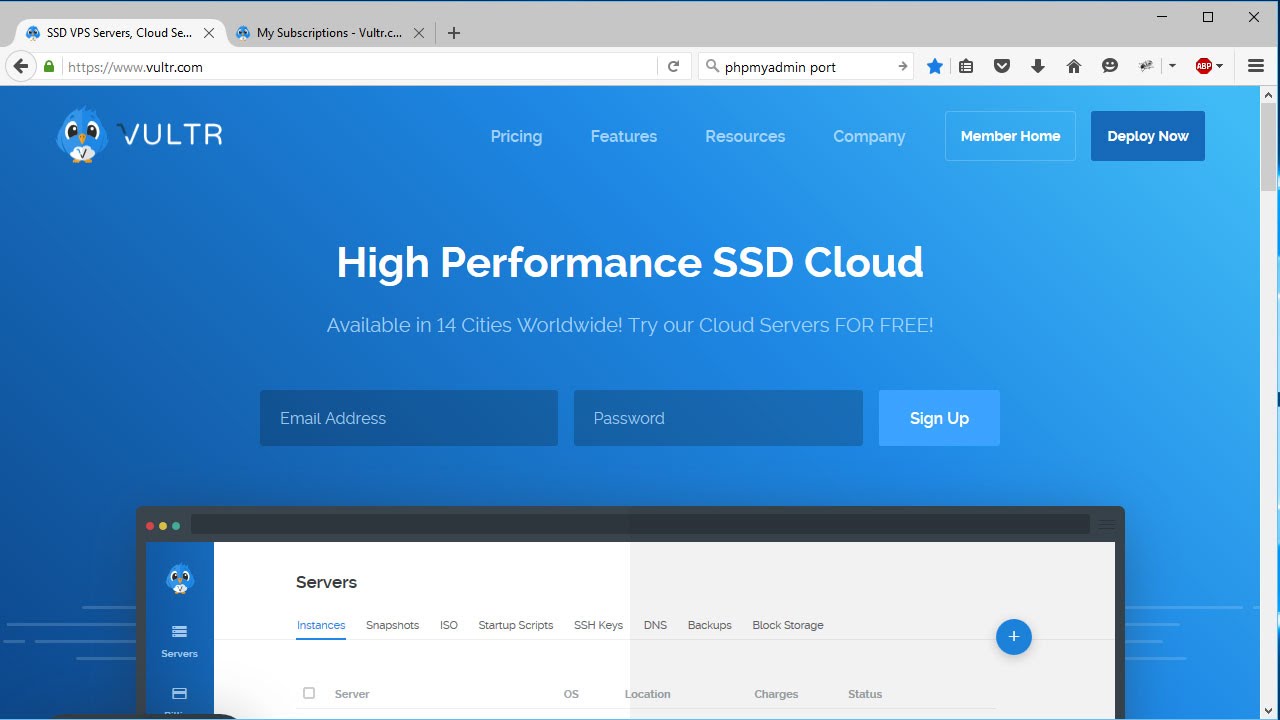Click the Sign Up button

point(939,418)
